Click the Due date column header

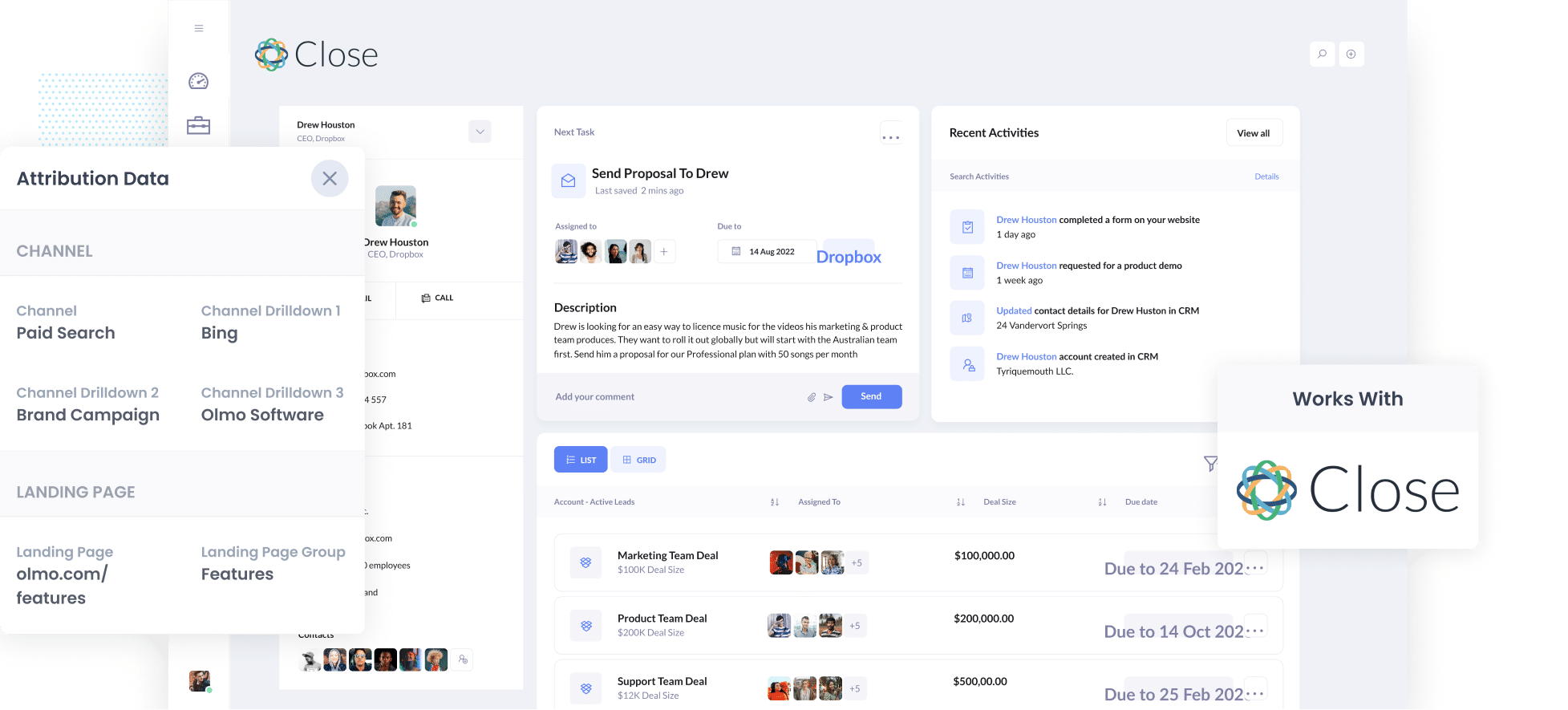1141,502
